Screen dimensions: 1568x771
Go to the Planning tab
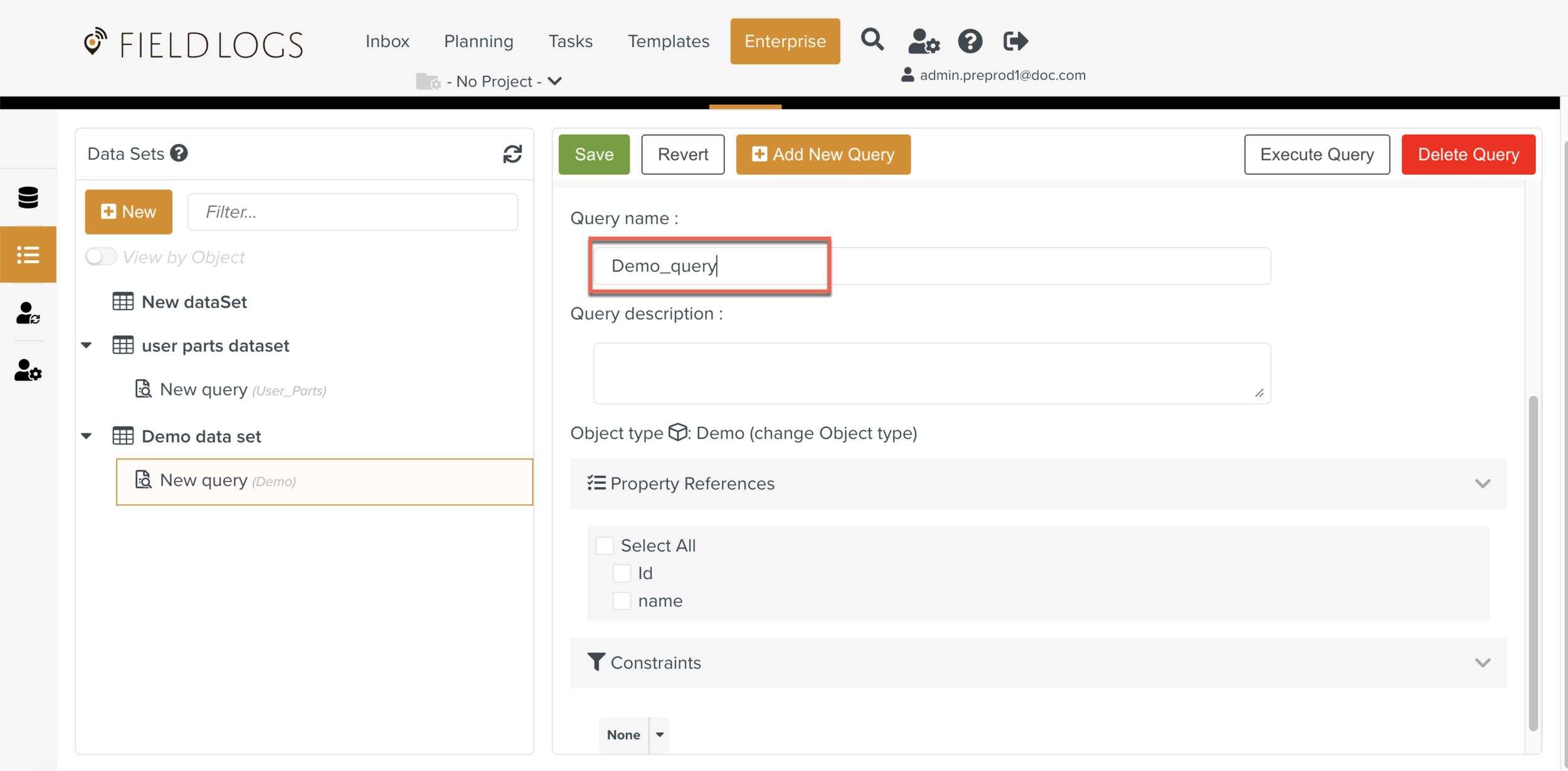click(479, 41)
